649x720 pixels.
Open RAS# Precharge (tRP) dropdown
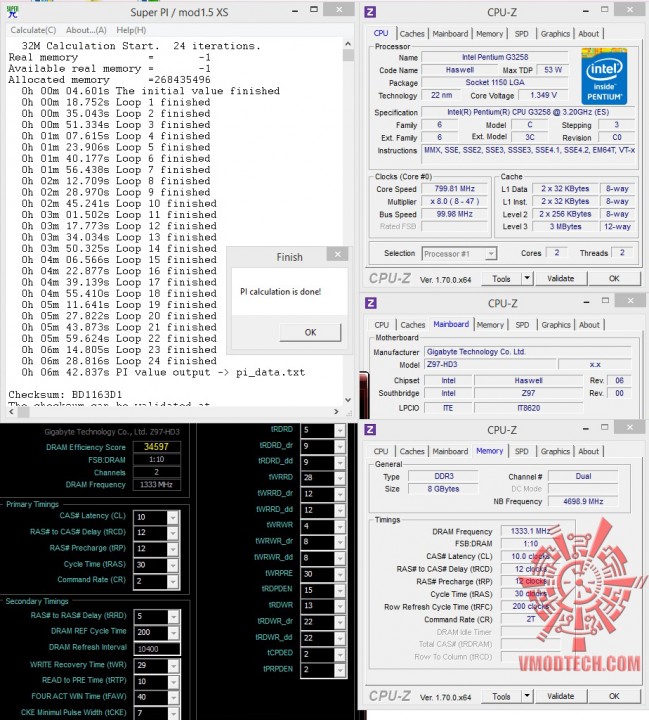173,549
